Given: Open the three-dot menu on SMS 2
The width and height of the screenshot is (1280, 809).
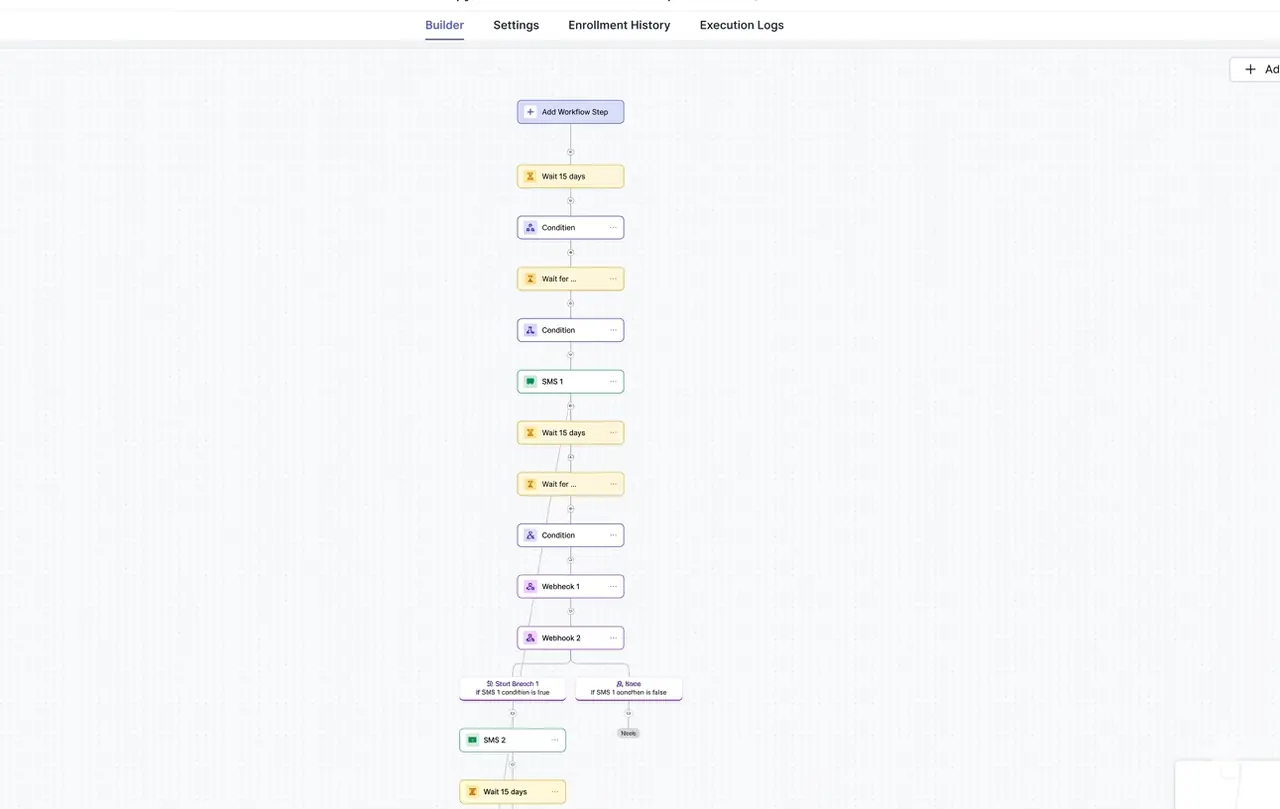Looking at the screenshot, I should [555, 740].
